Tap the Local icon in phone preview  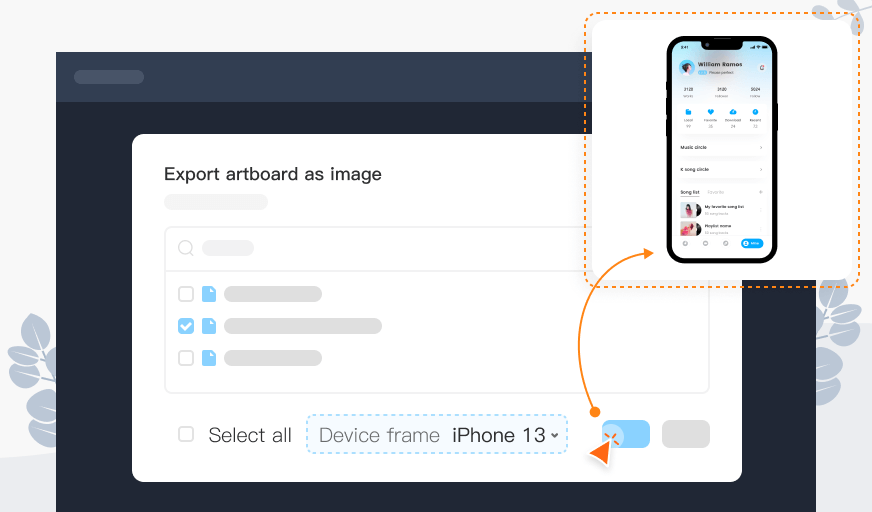coord(688,113)
